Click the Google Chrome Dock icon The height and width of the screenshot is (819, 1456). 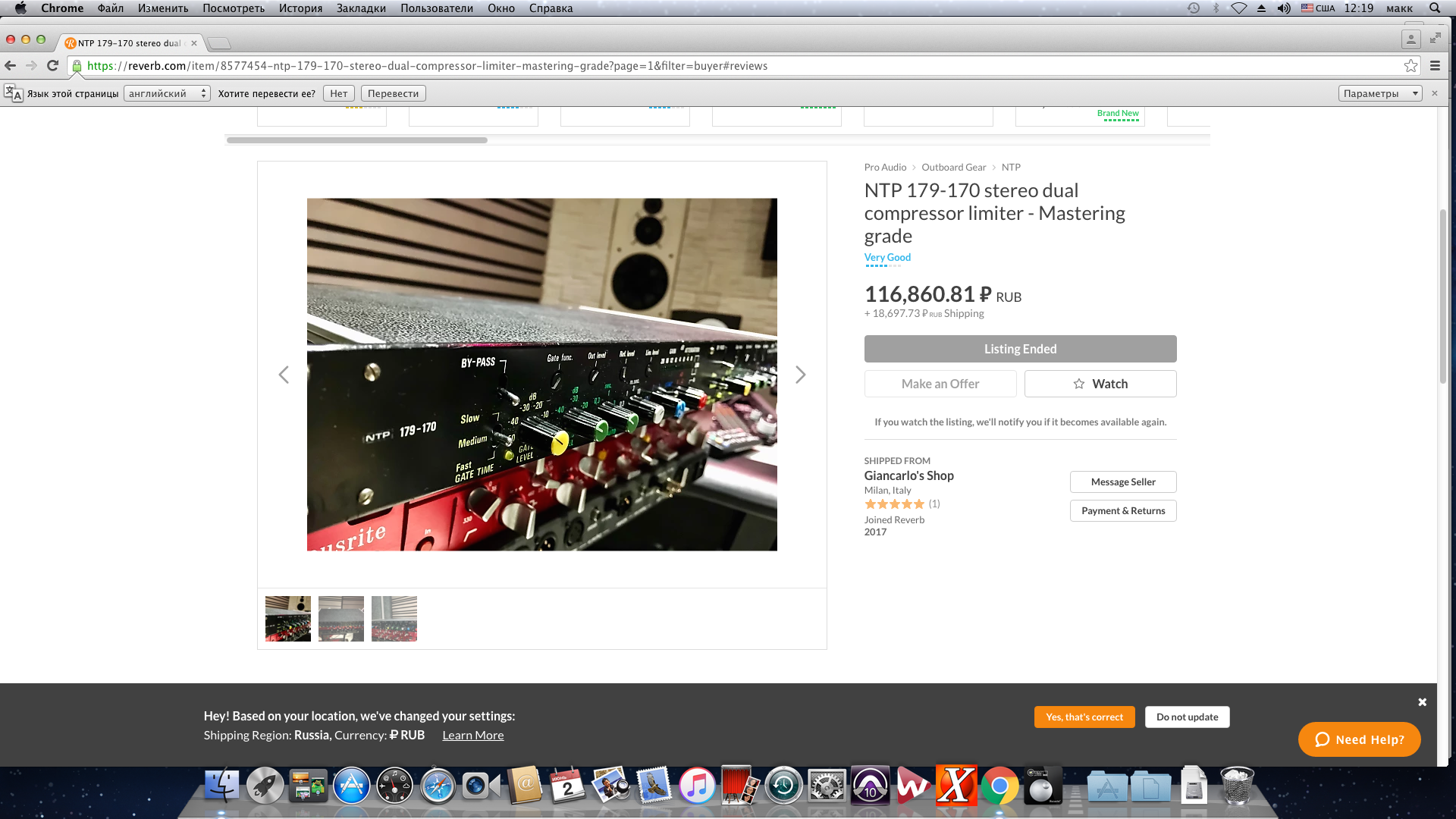pos(999,786)
